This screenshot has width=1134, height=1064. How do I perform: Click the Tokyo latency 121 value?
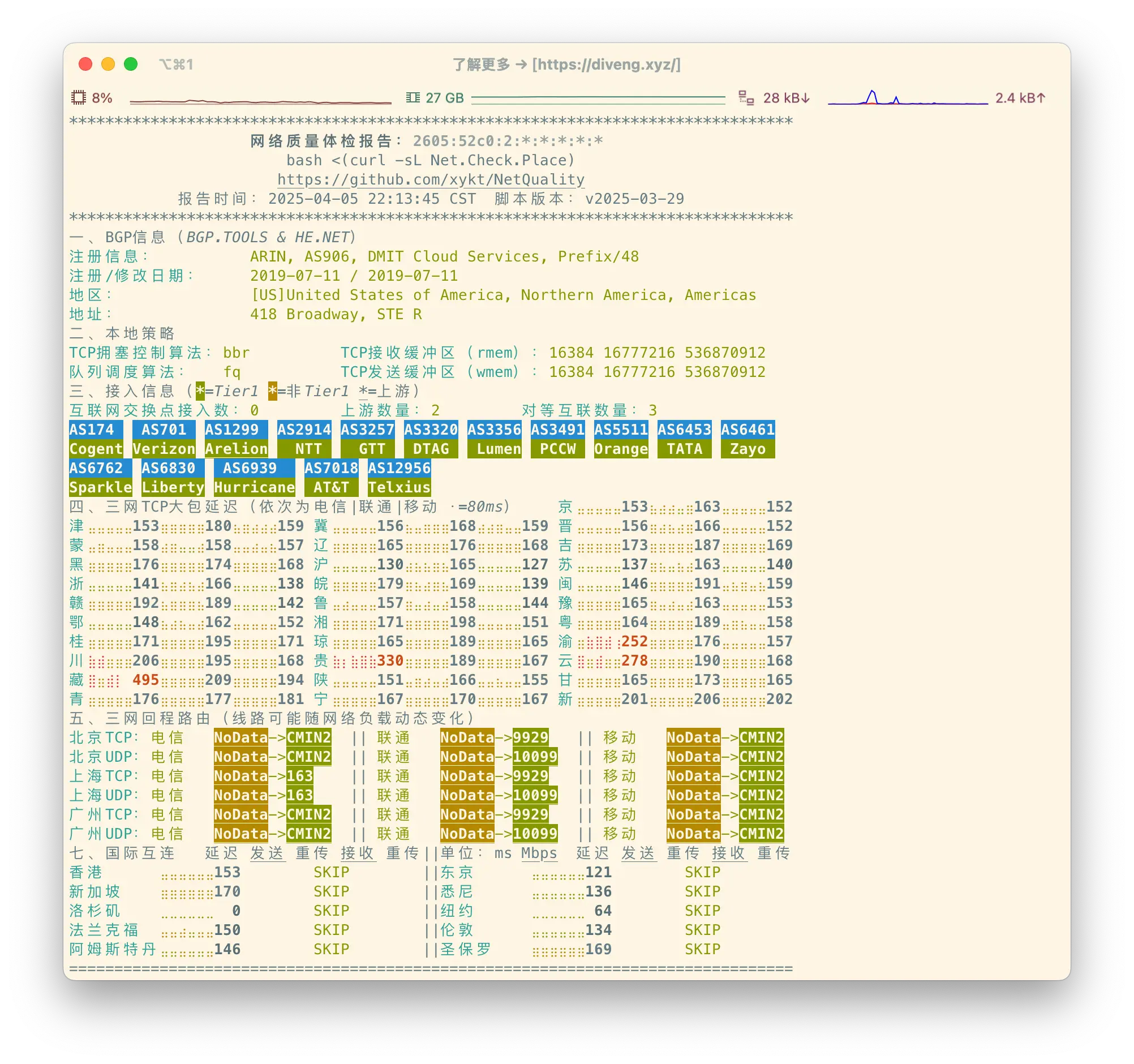(598, 872)
